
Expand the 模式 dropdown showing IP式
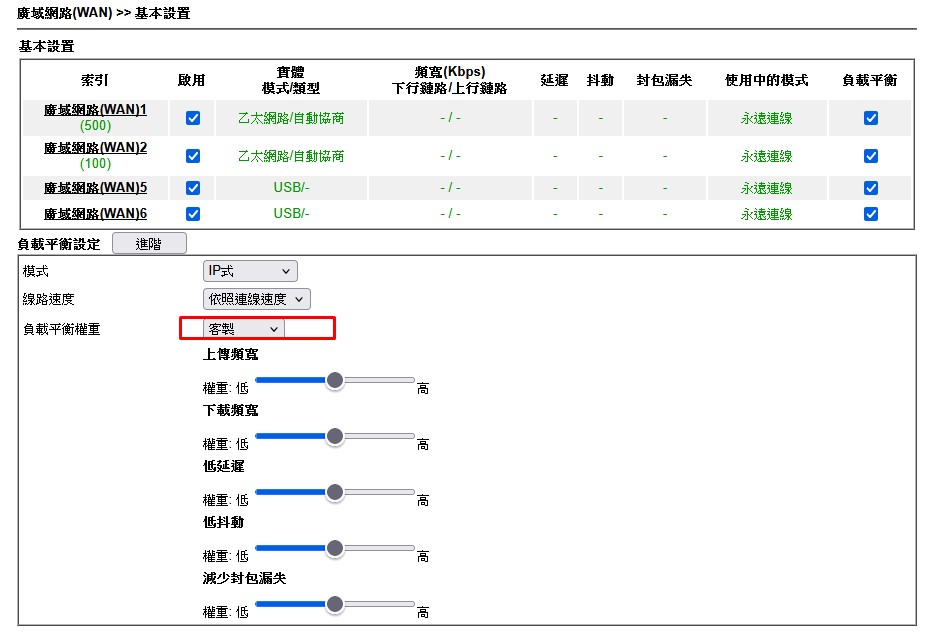coord(249,272)
